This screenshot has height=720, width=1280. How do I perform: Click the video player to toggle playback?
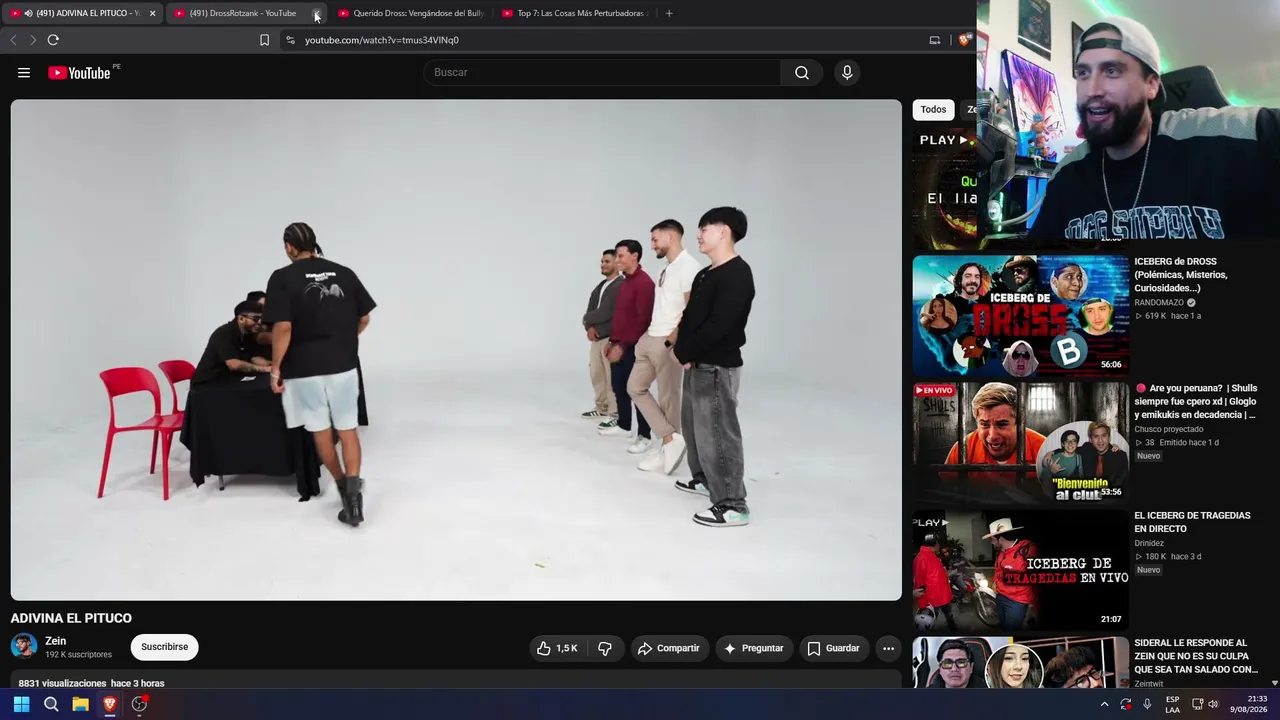pos(456,350)
